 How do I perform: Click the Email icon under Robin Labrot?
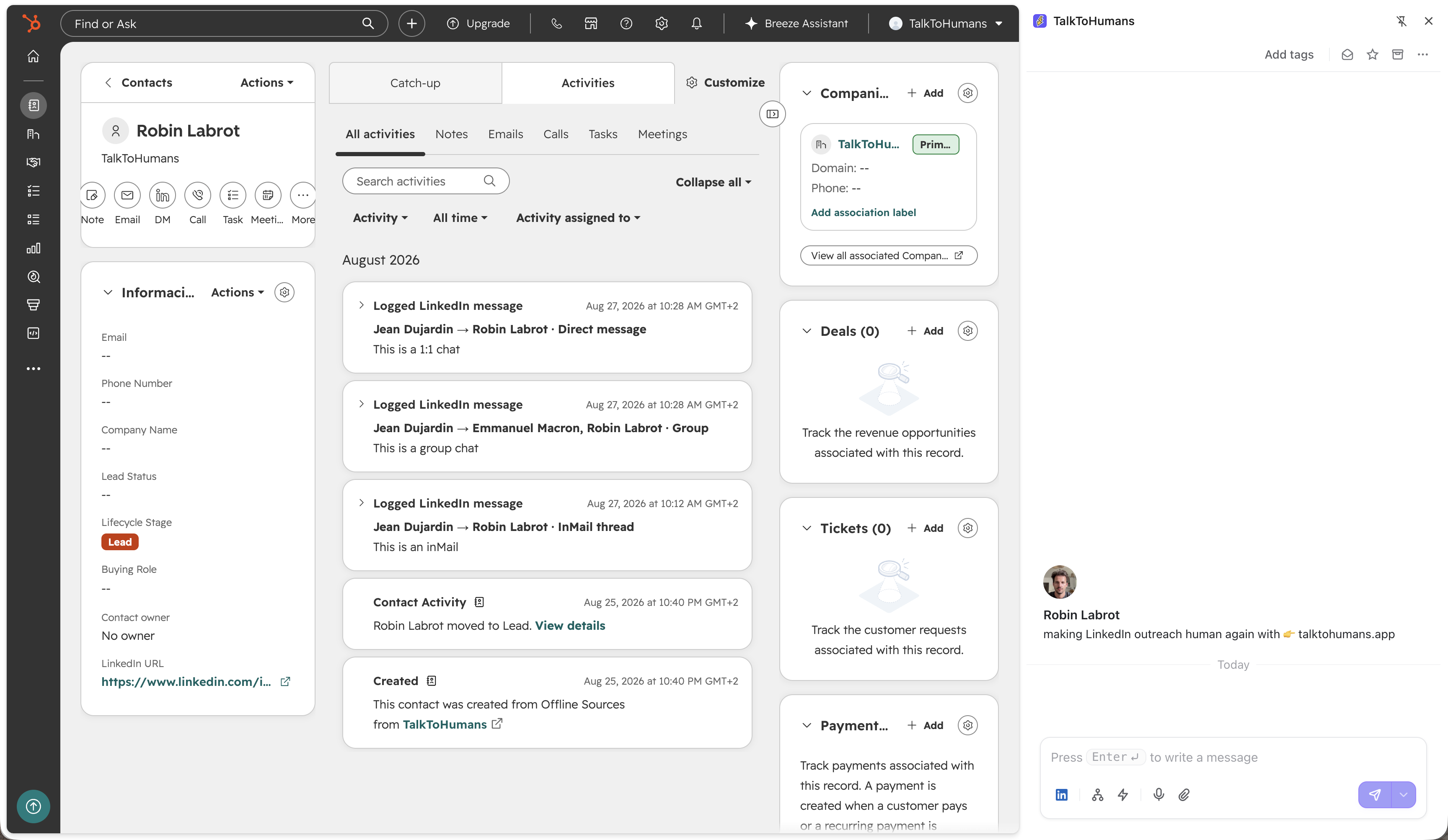click(127, 195)
